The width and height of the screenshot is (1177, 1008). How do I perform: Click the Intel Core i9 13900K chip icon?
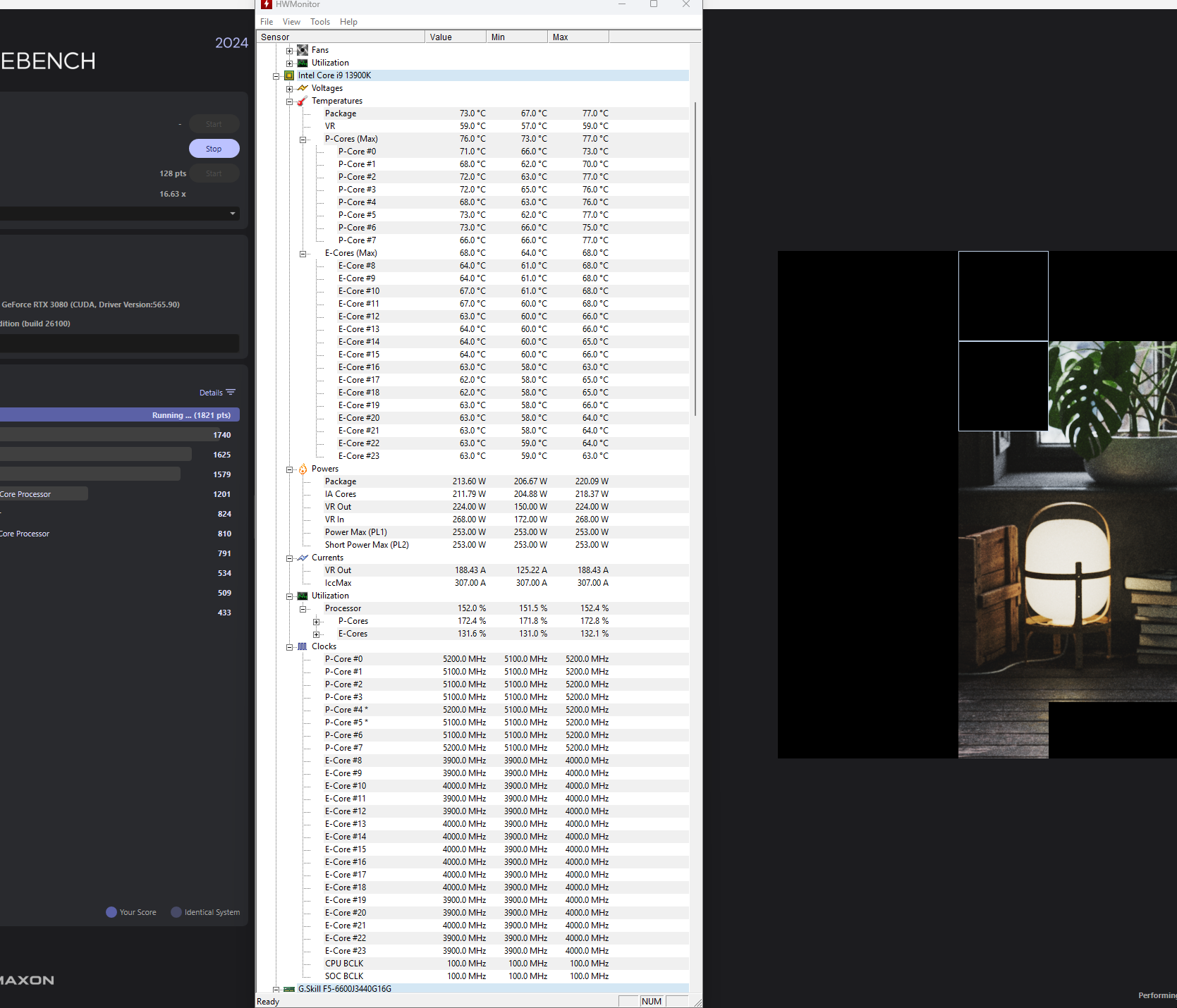tap(288, 75)
